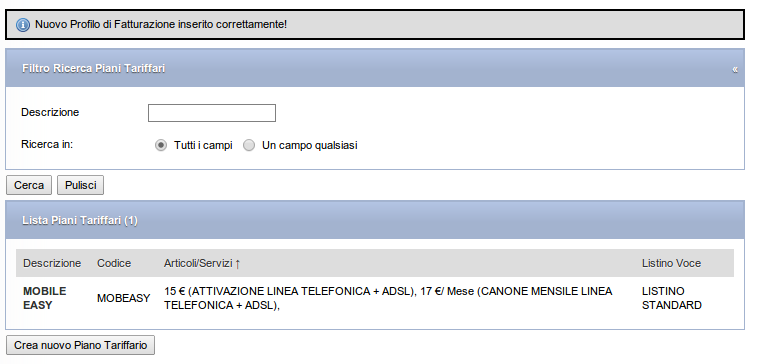Click the 'Lista Piani Tariffari (1)' panel header
This screenshot has height=364, width=759.
point(80,221)
